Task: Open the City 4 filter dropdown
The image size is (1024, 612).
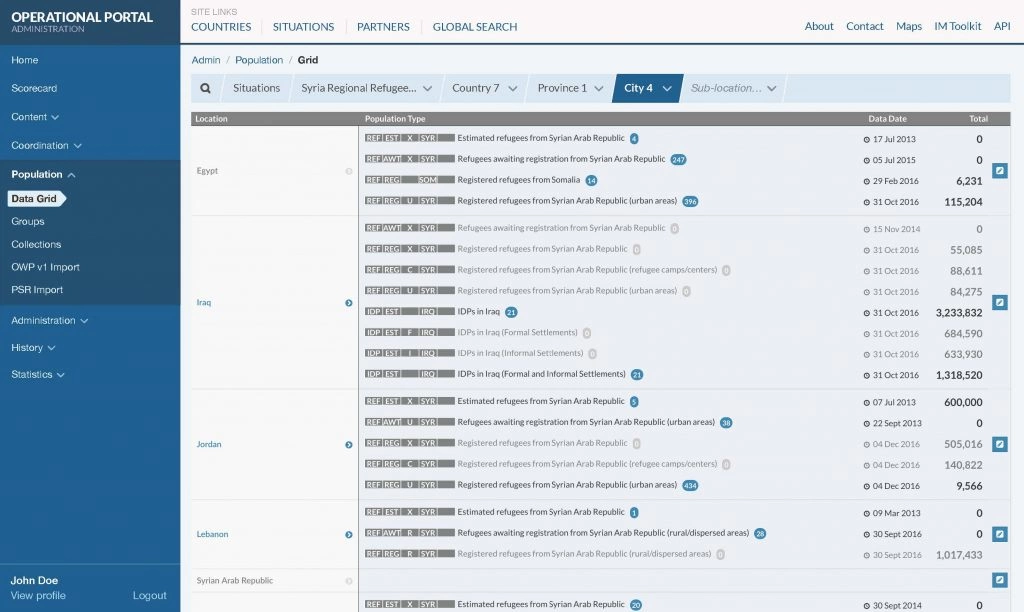Action: click(646, 88)
